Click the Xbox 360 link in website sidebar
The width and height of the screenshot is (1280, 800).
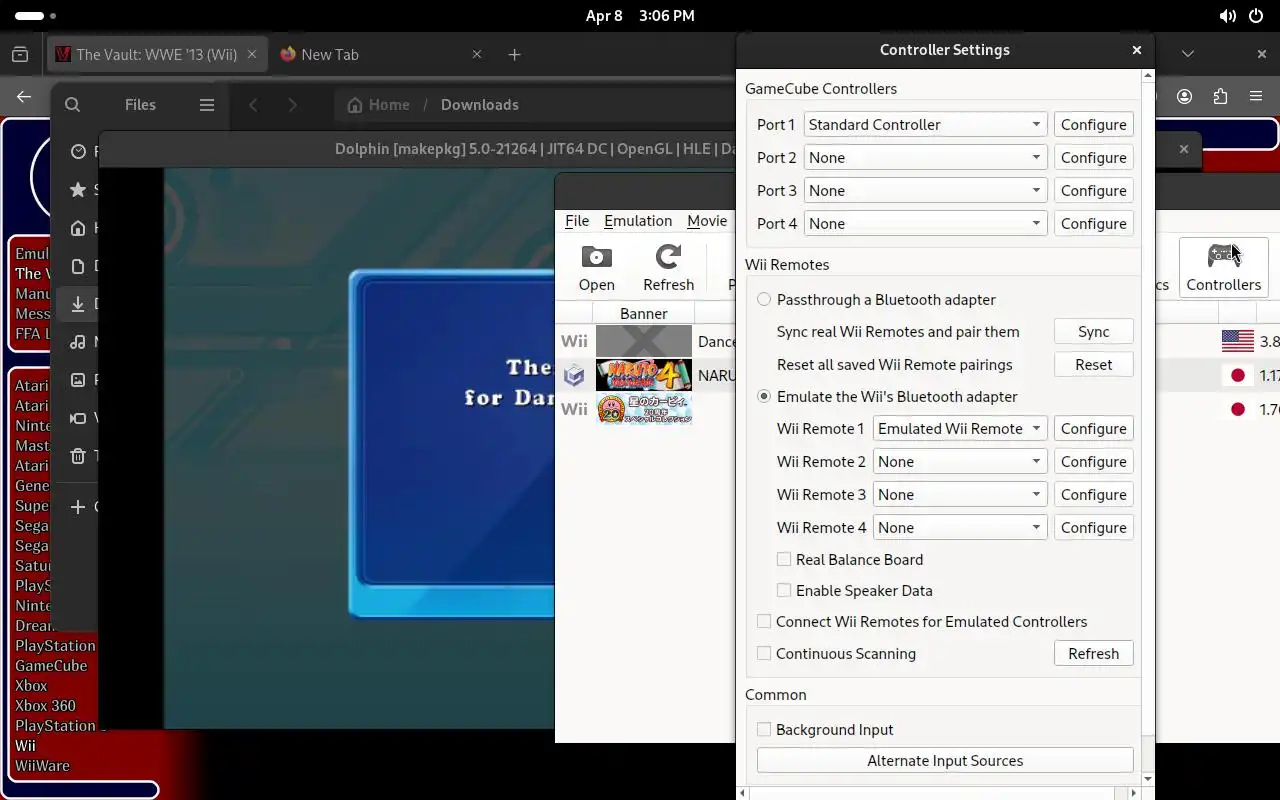45,705
